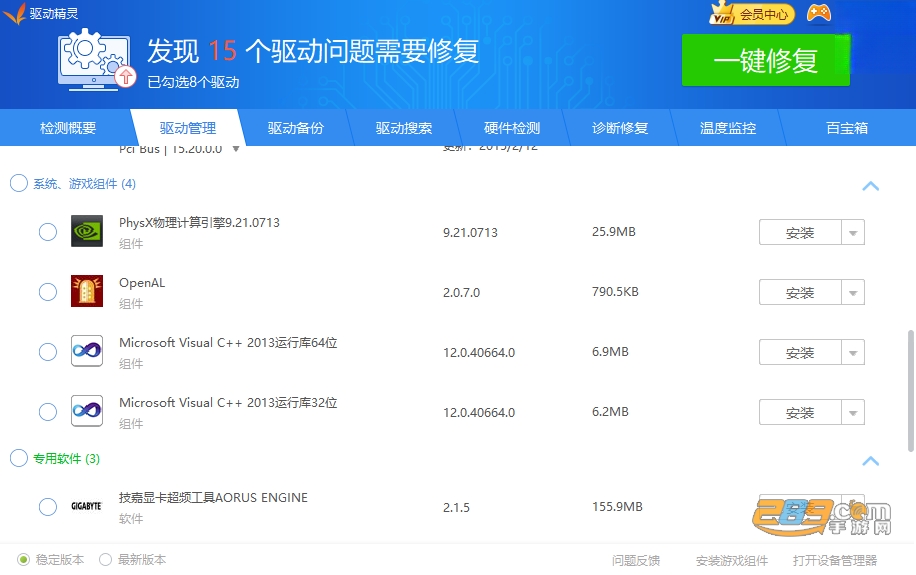
Task: Click the Driver Genius (驱动精灵) logo icon
Action: point(14,13)
